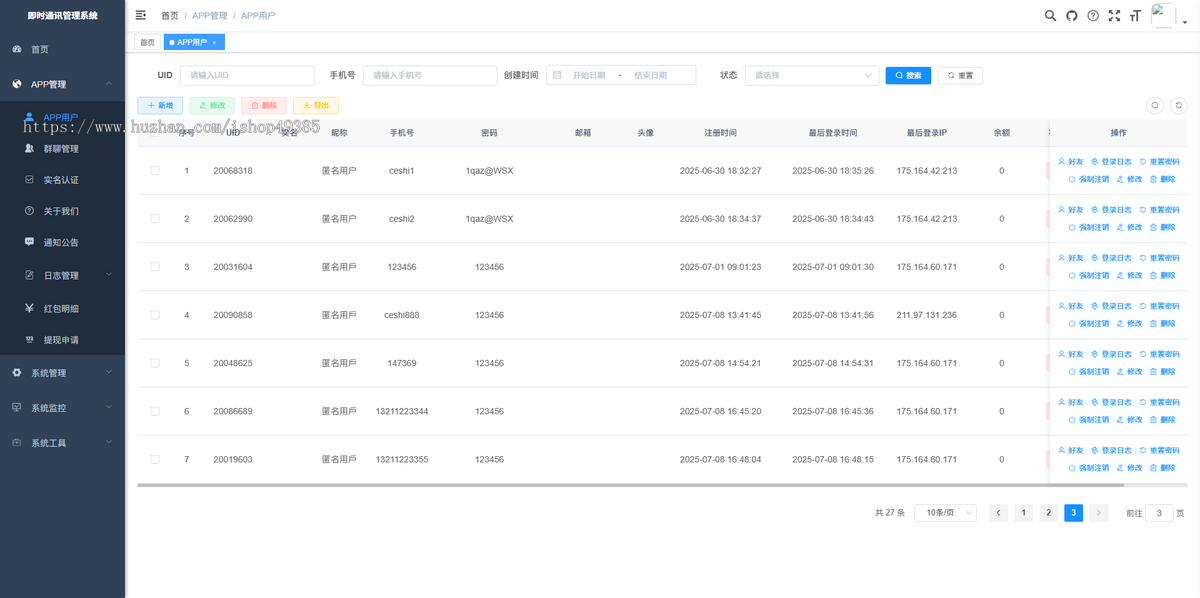Expand the 系统工具 sidebar menu
This screenshot has width=1200, height=598.
click(x=62, y=443)
